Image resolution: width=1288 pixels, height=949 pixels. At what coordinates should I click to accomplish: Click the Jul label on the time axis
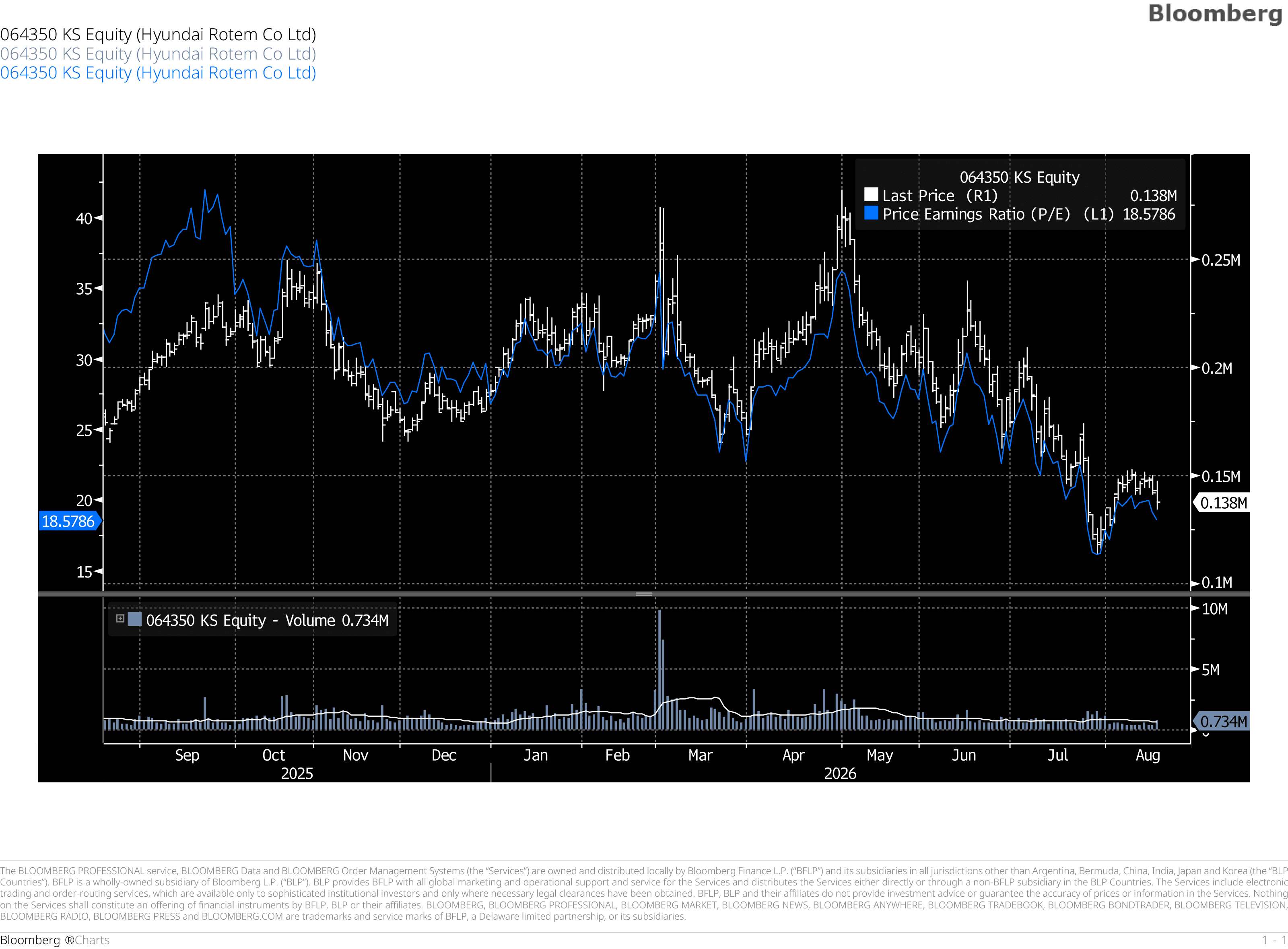pyautogui.click(x=1057, y=755)
